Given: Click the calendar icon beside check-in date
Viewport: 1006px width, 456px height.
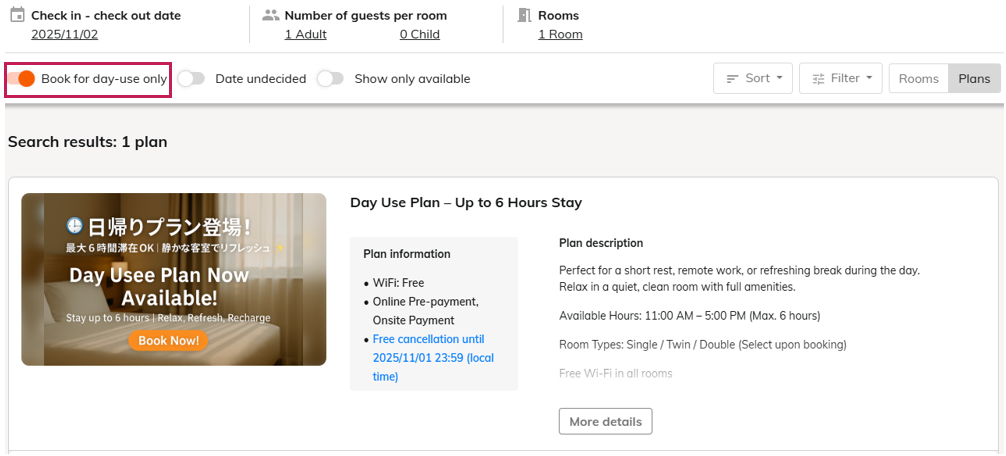Looking at the screenshot, I should click(x=16, y=15).
